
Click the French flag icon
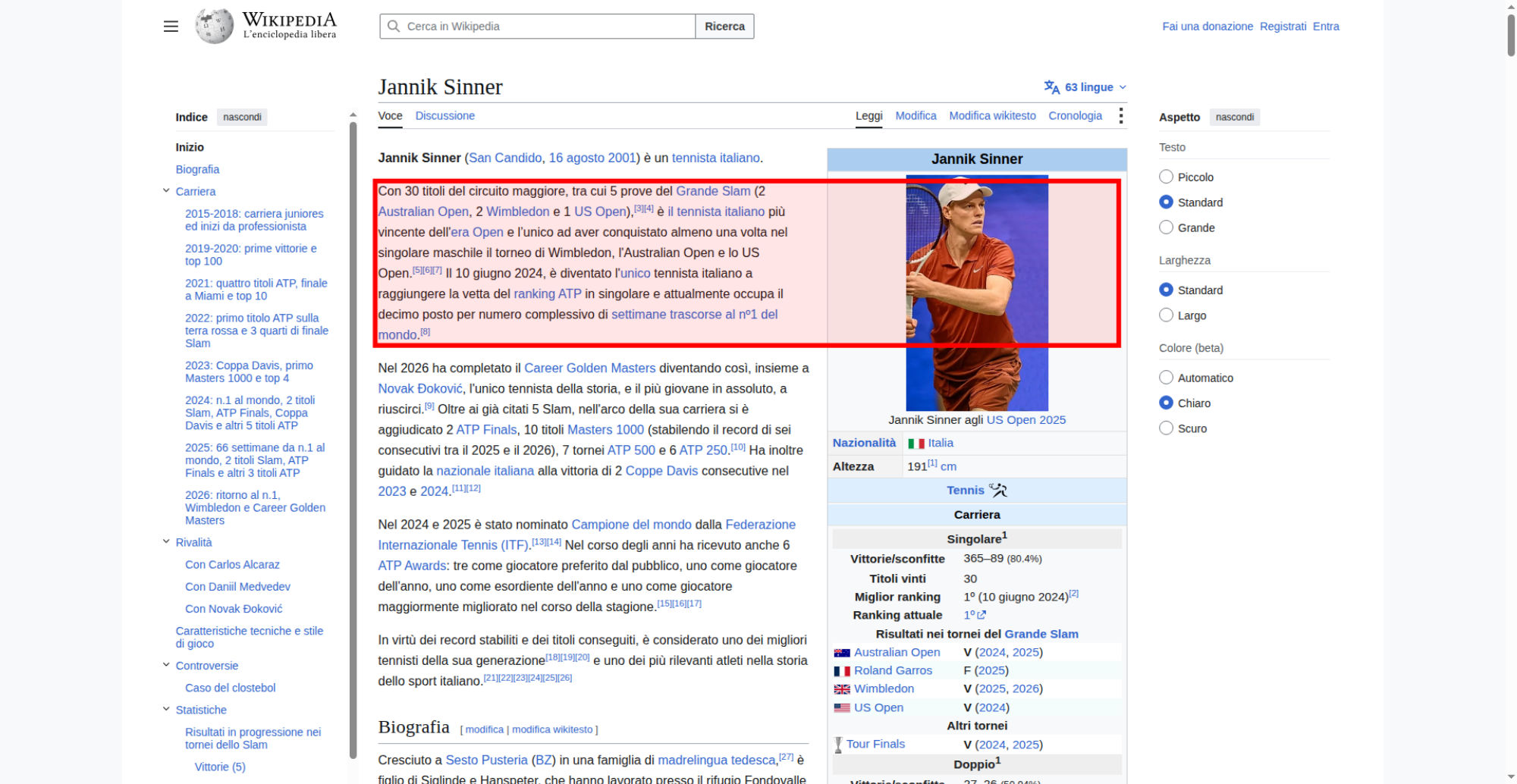click(x=842, y=671)
